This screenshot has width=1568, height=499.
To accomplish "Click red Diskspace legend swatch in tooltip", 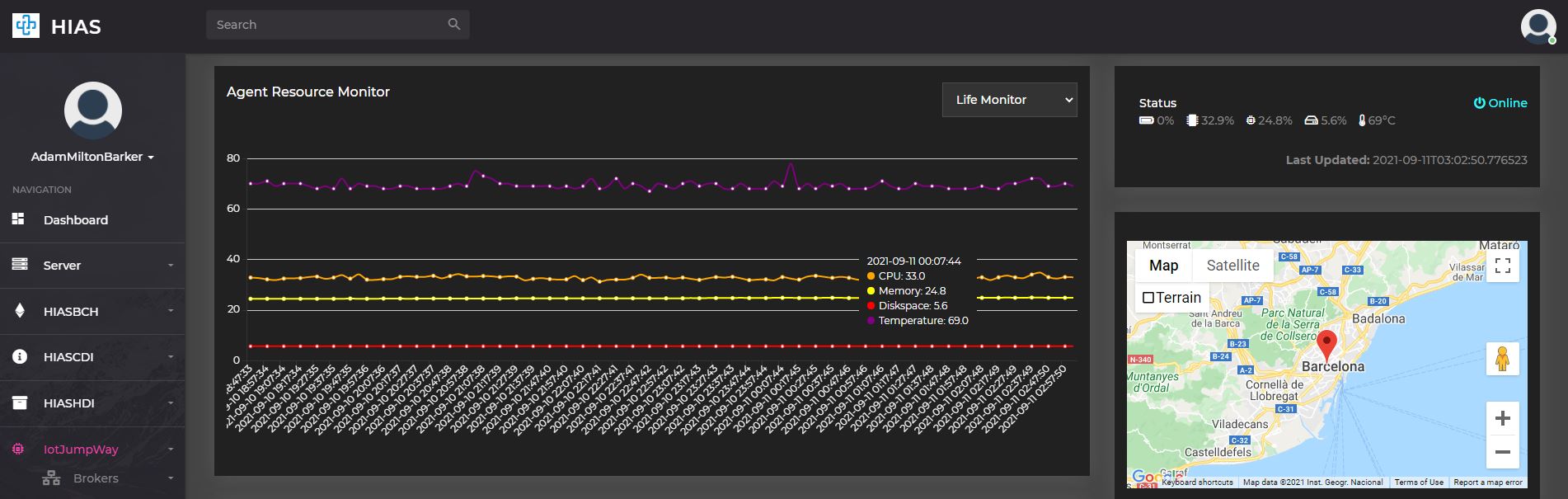I will point(871,306).
